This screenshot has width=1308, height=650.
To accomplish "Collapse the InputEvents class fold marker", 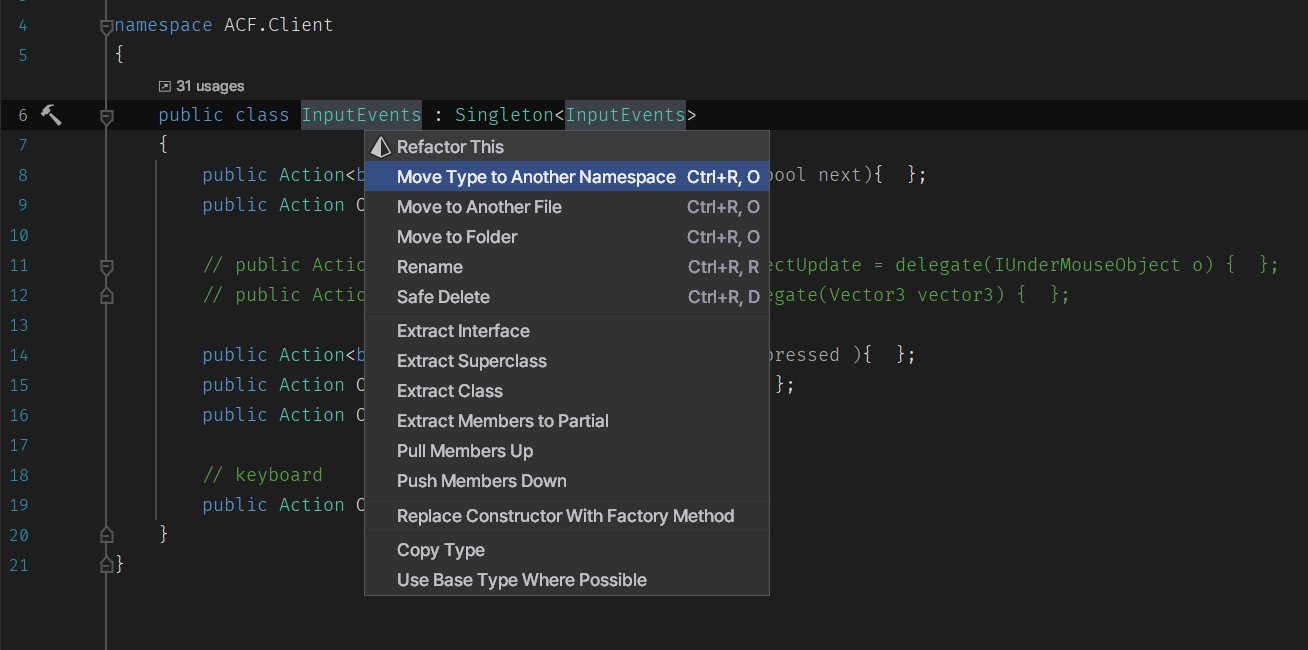I will click(x=107, y=117).
